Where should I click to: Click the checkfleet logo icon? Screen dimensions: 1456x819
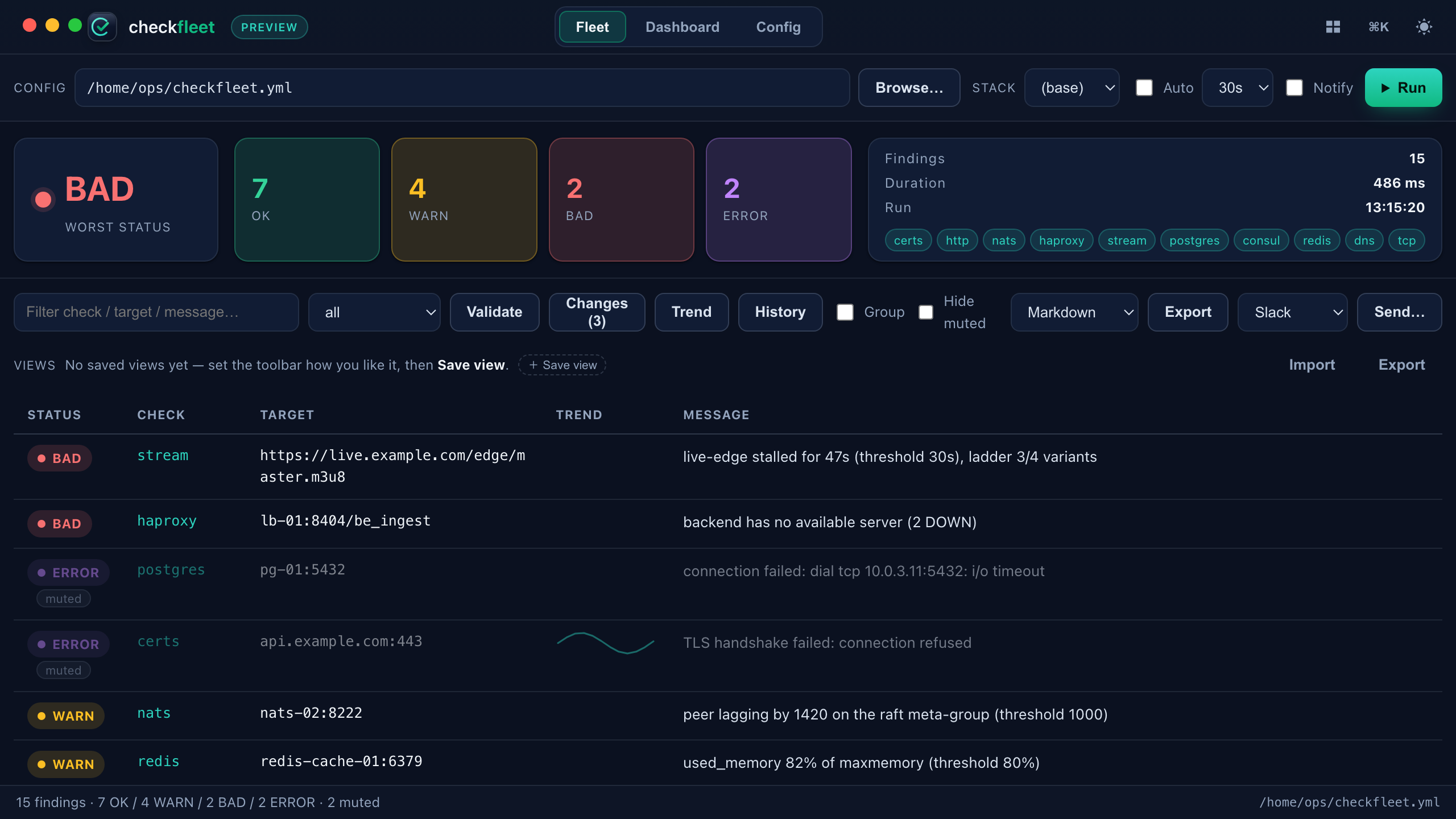coord(102,27)
